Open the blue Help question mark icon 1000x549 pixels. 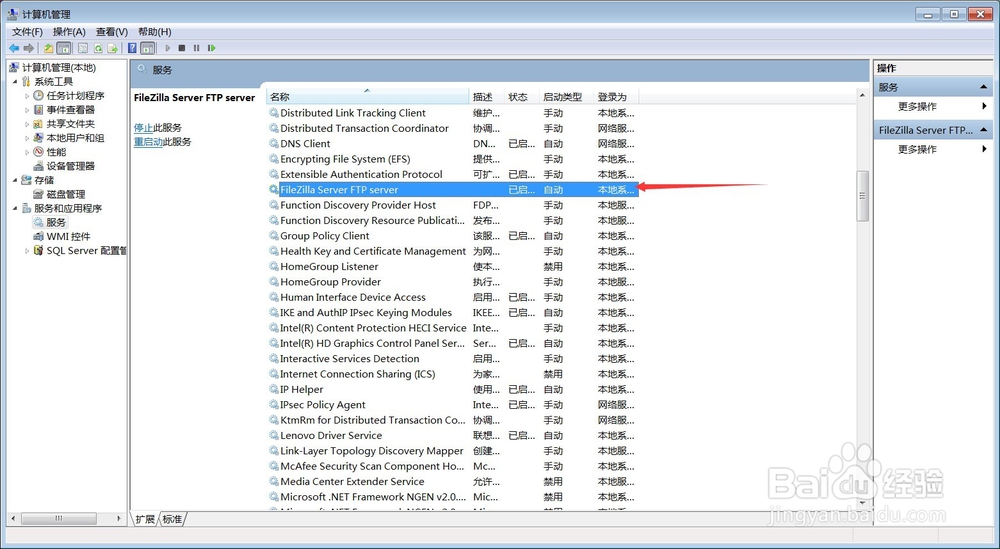[132, 48]
